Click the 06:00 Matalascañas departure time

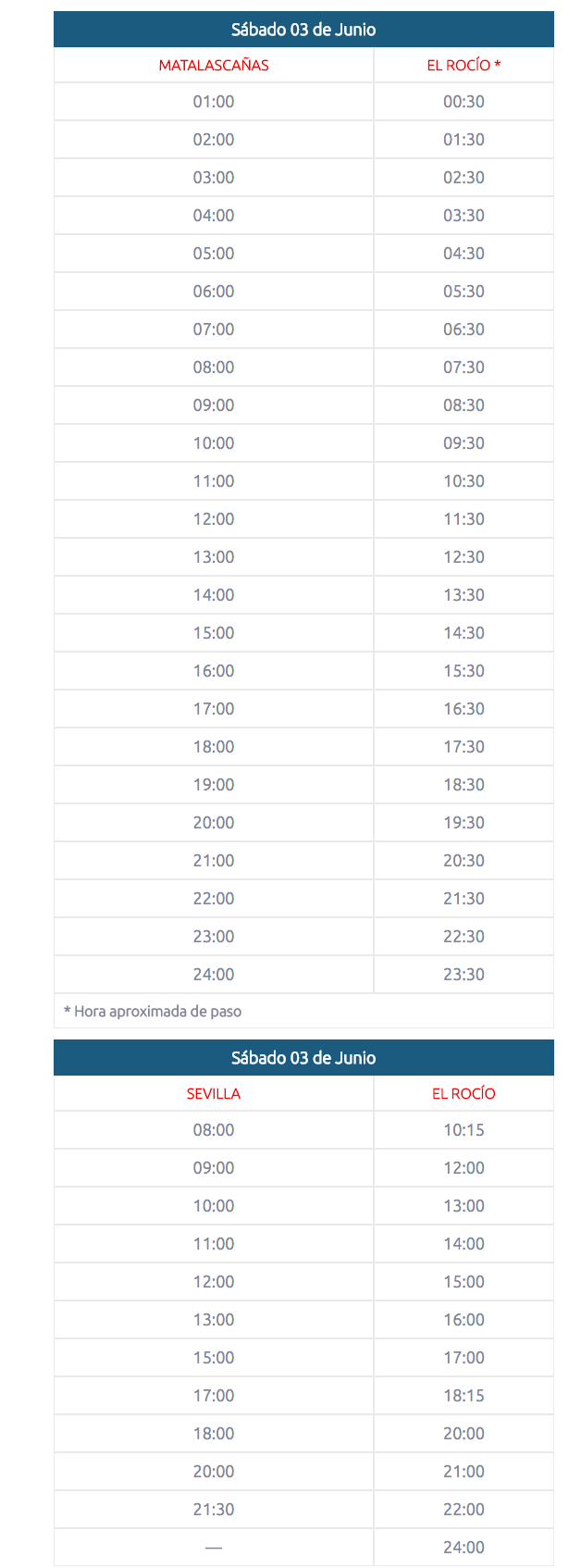214,292
